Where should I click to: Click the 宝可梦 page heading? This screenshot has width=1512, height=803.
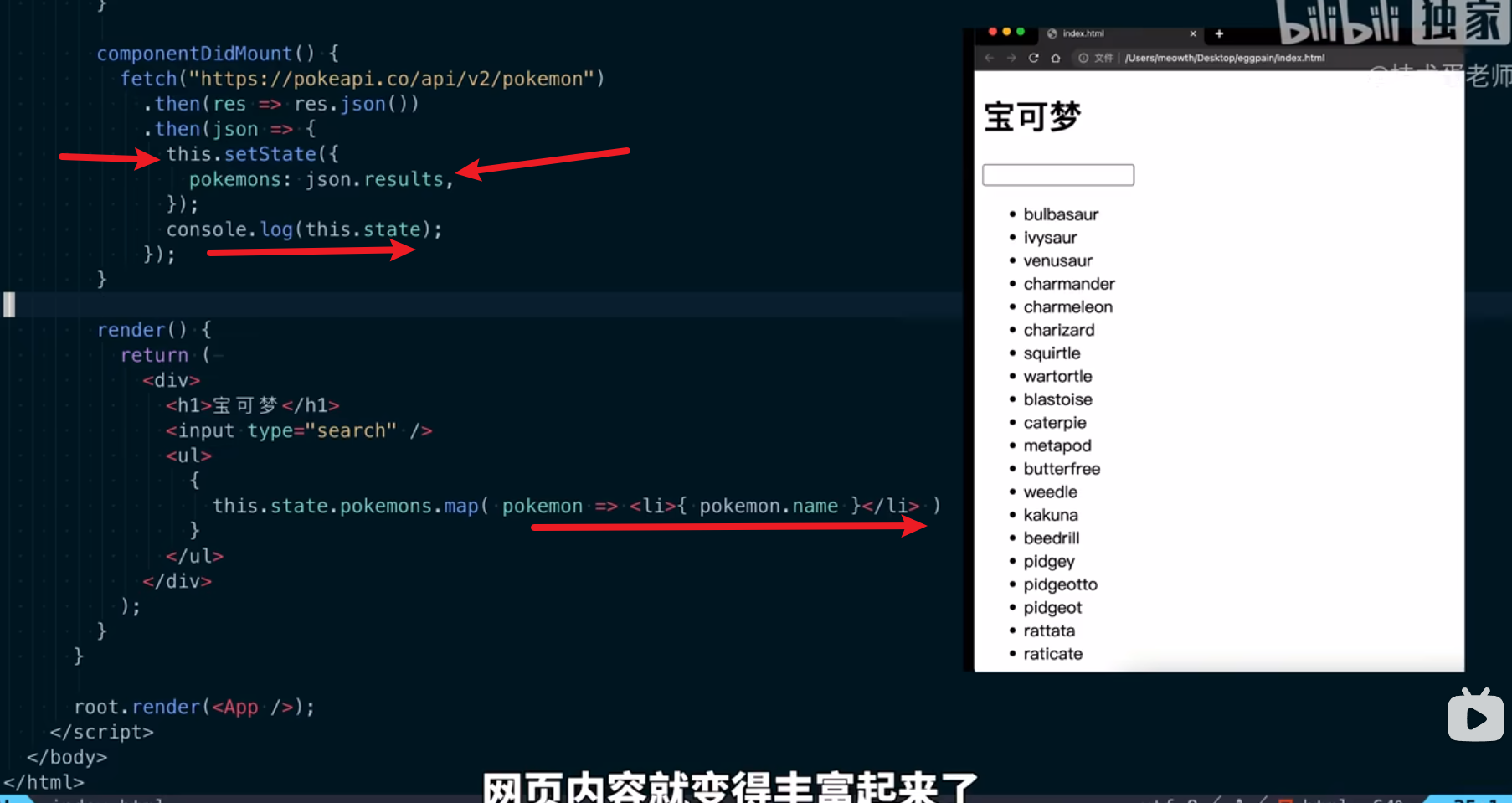pos(1032,116)
